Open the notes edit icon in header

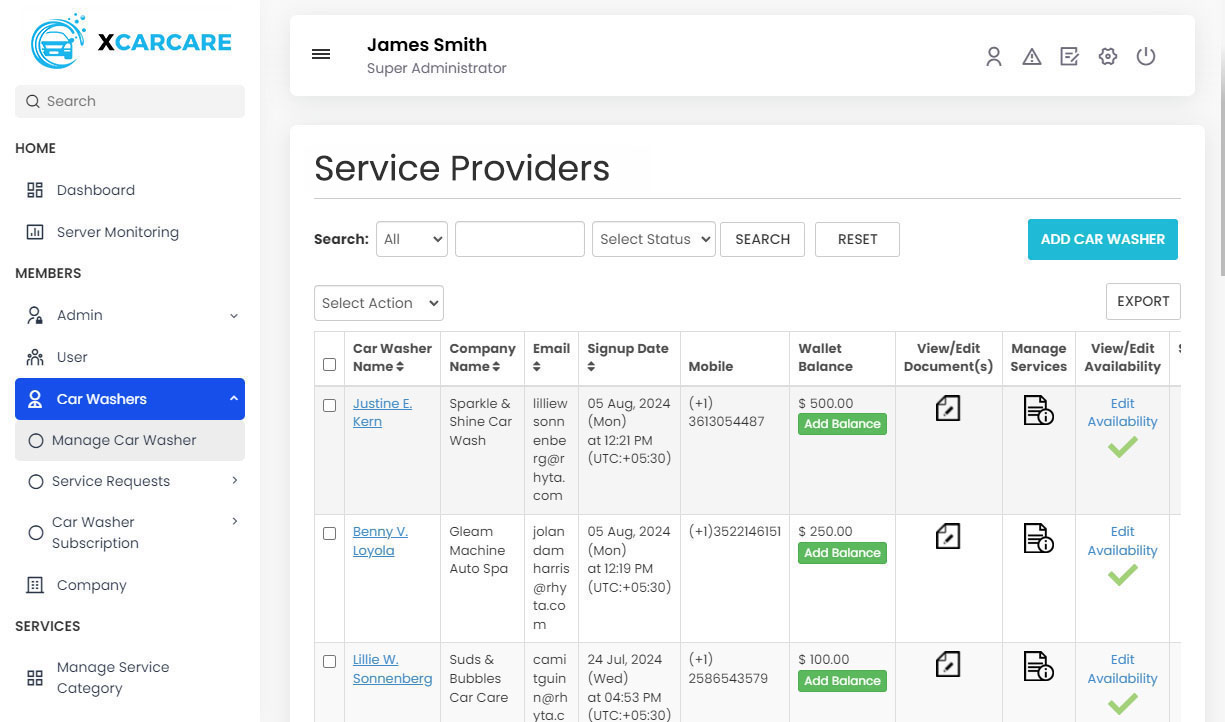coord(1070,57)
